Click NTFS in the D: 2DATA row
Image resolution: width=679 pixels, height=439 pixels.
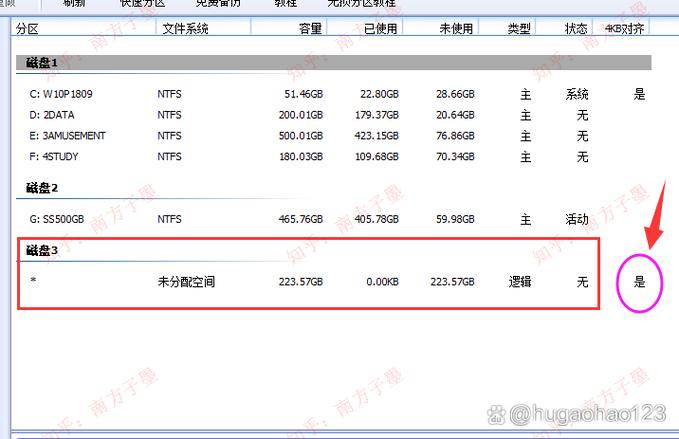169,115
